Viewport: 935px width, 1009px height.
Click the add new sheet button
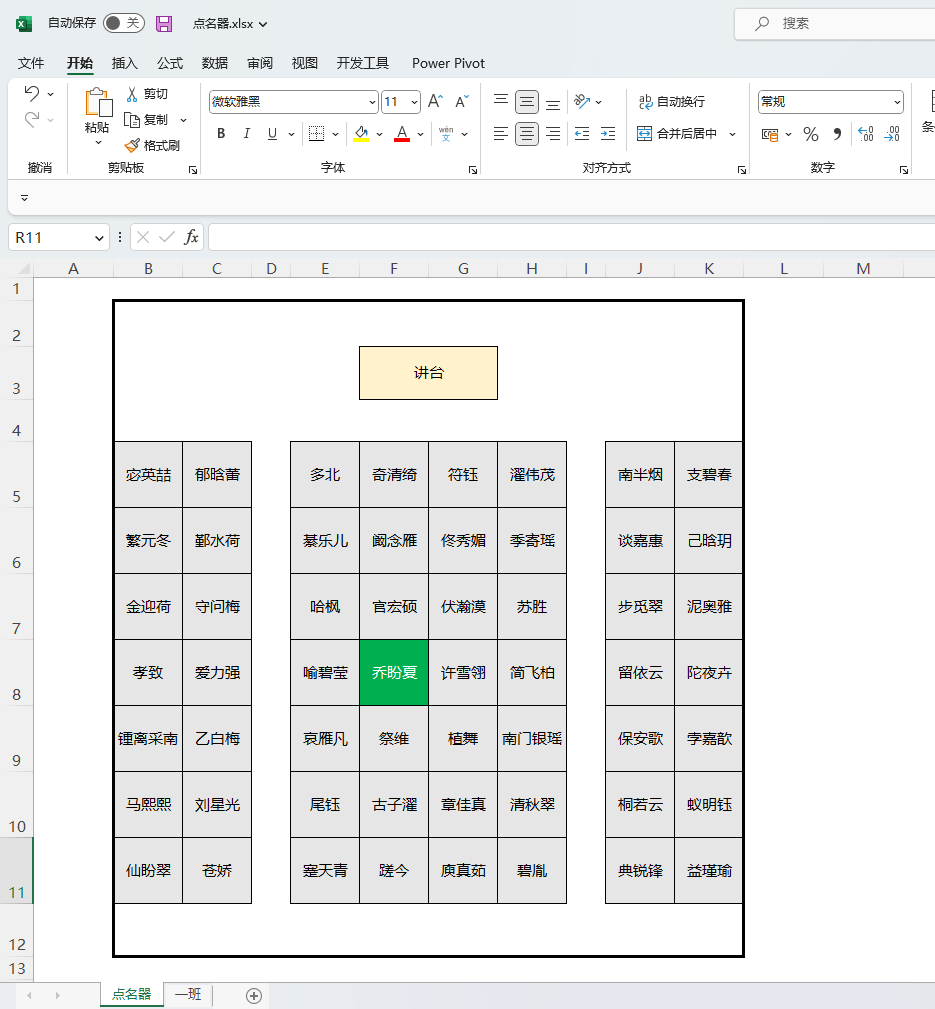click(254, 995)
